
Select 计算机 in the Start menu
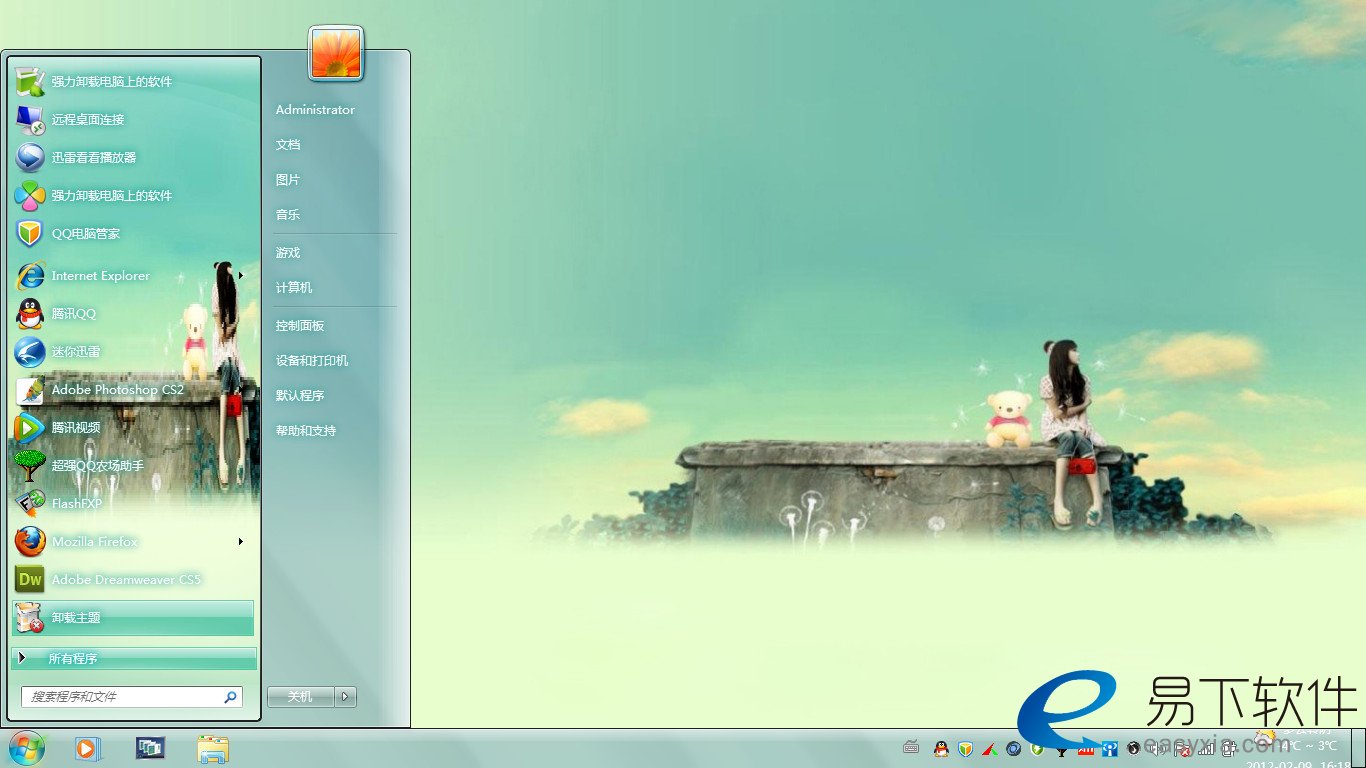pyautogui.click(x=294, y=288)
